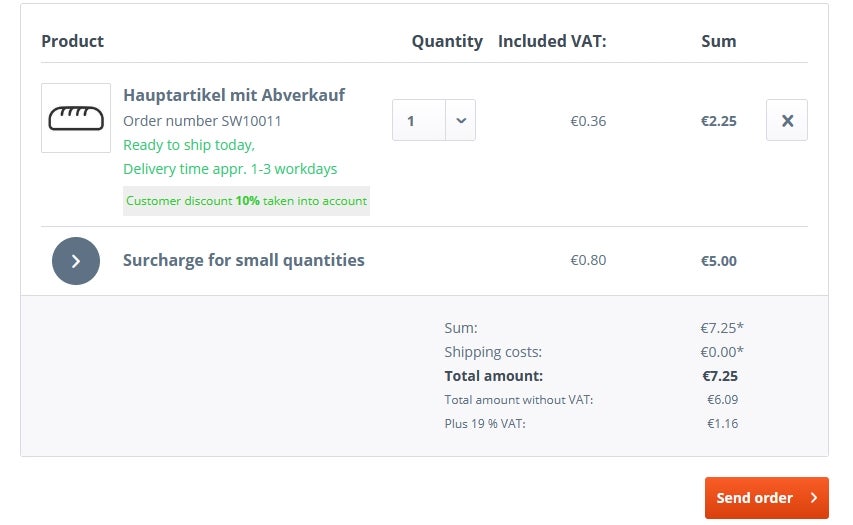Click the Send order button
Screen dimensions: 853x525
pos(767,498)
